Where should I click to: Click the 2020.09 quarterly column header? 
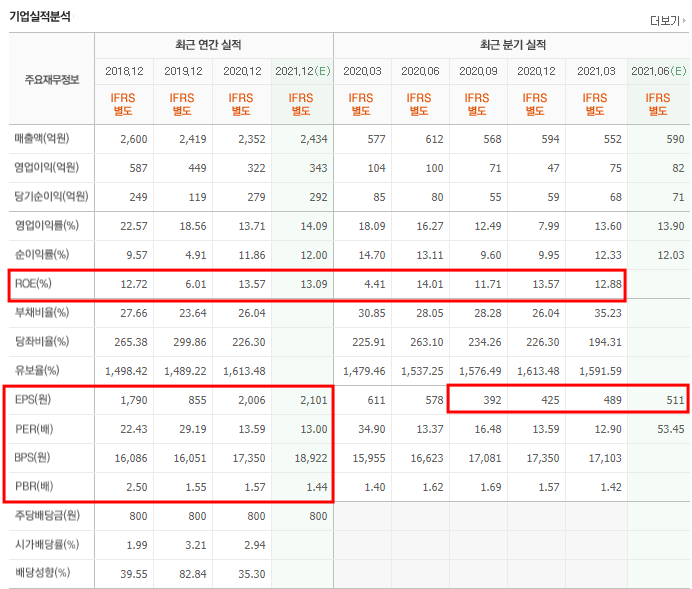[x=478, y=71]
